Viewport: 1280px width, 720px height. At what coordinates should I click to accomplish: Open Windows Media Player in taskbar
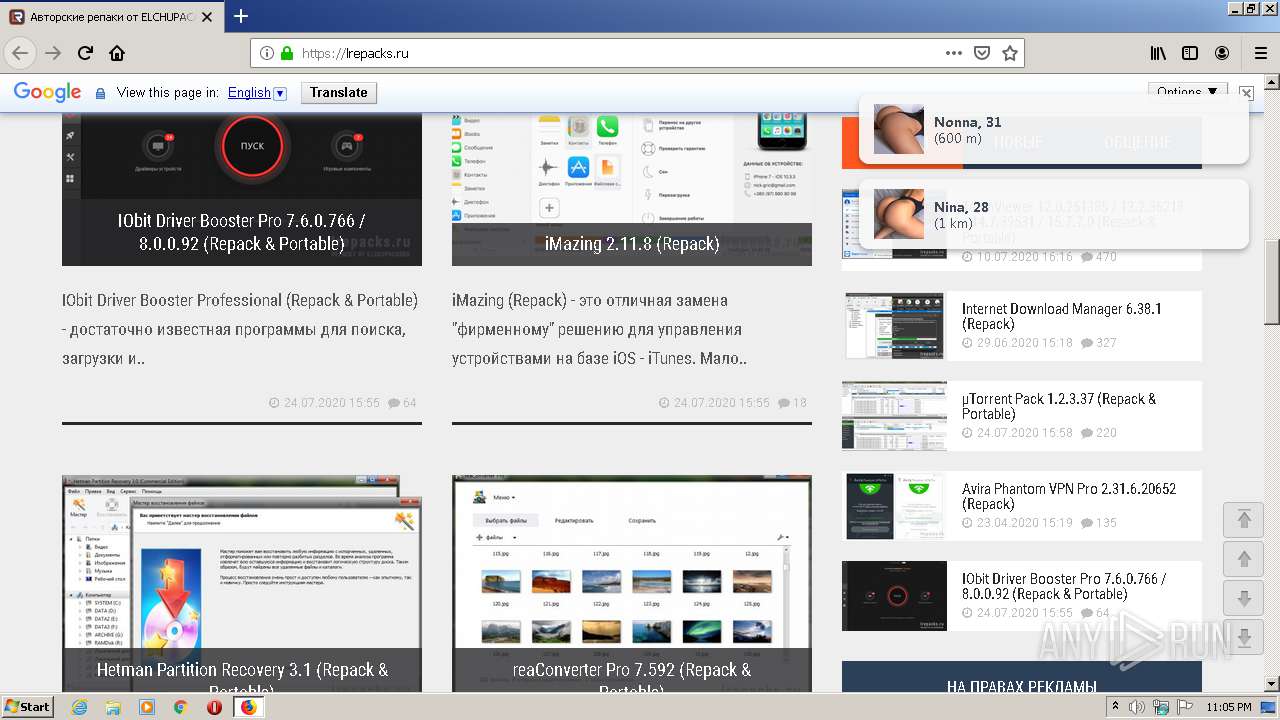tap(147, 707)
